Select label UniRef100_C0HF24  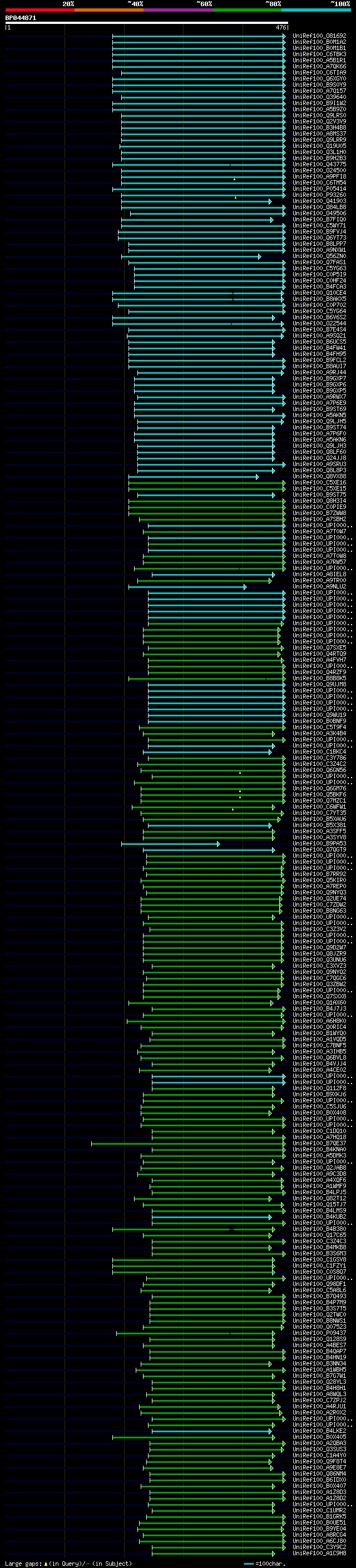point(319,280)
